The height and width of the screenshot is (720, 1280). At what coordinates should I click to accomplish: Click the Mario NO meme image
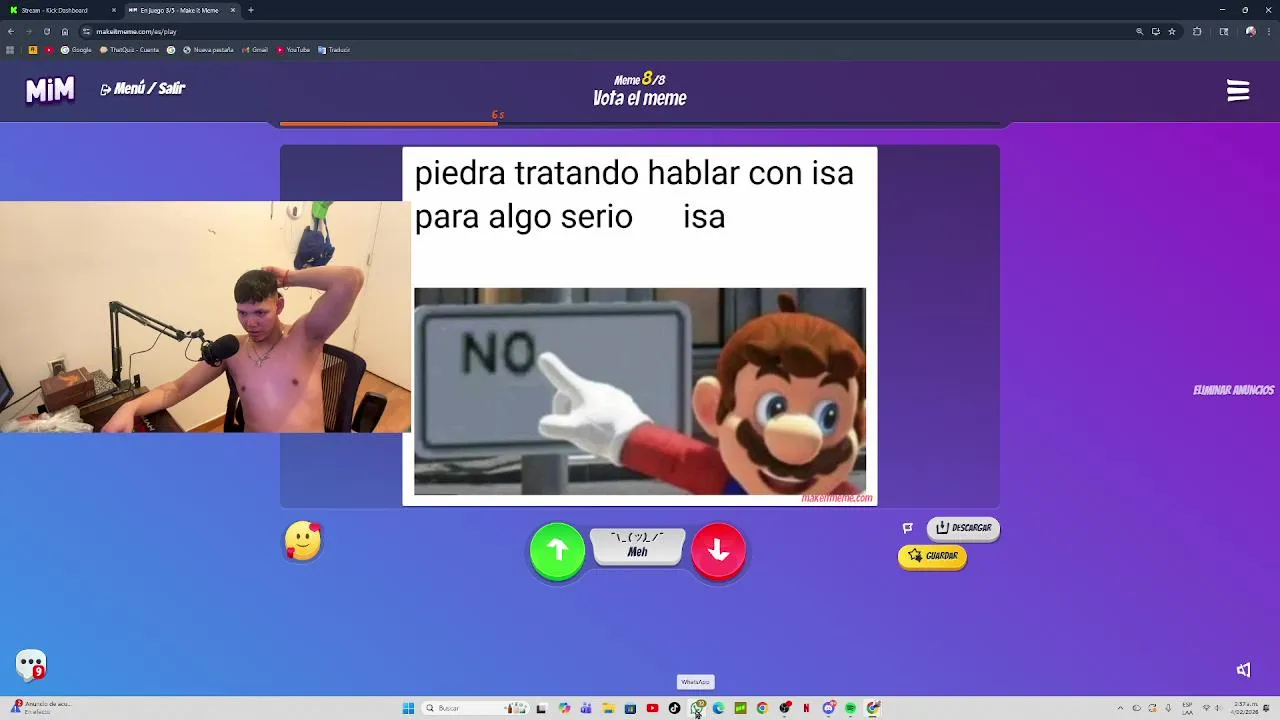tap(640, 391)
